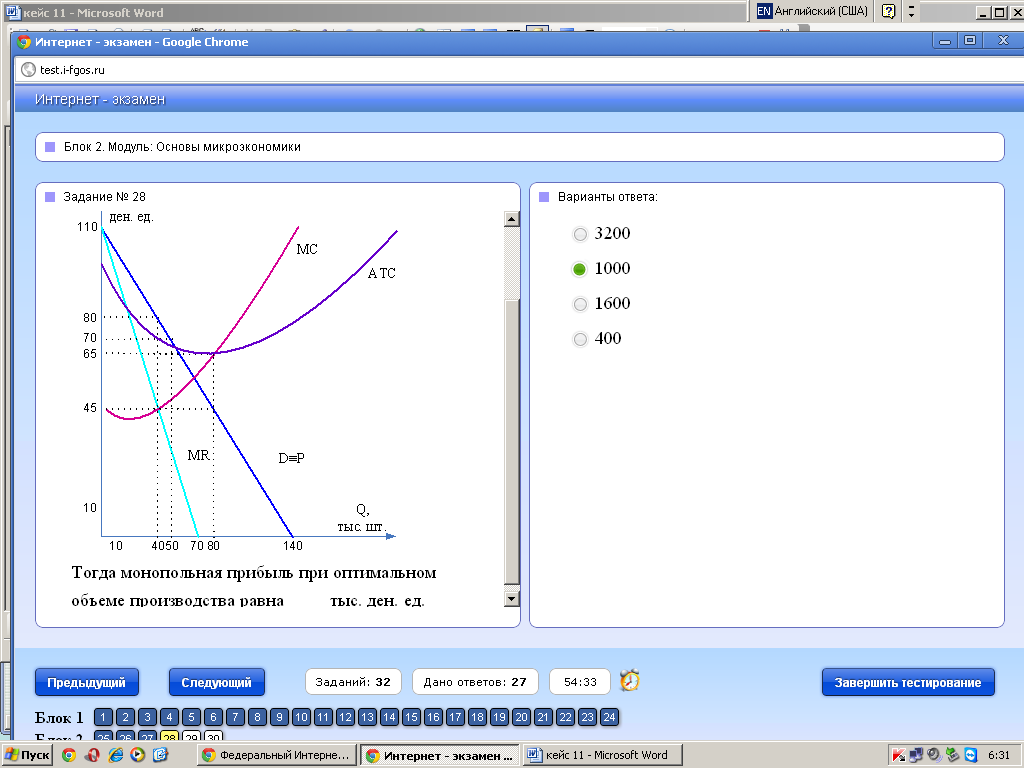Click the question panel scrollbar thumb

[x=512, y=441]
